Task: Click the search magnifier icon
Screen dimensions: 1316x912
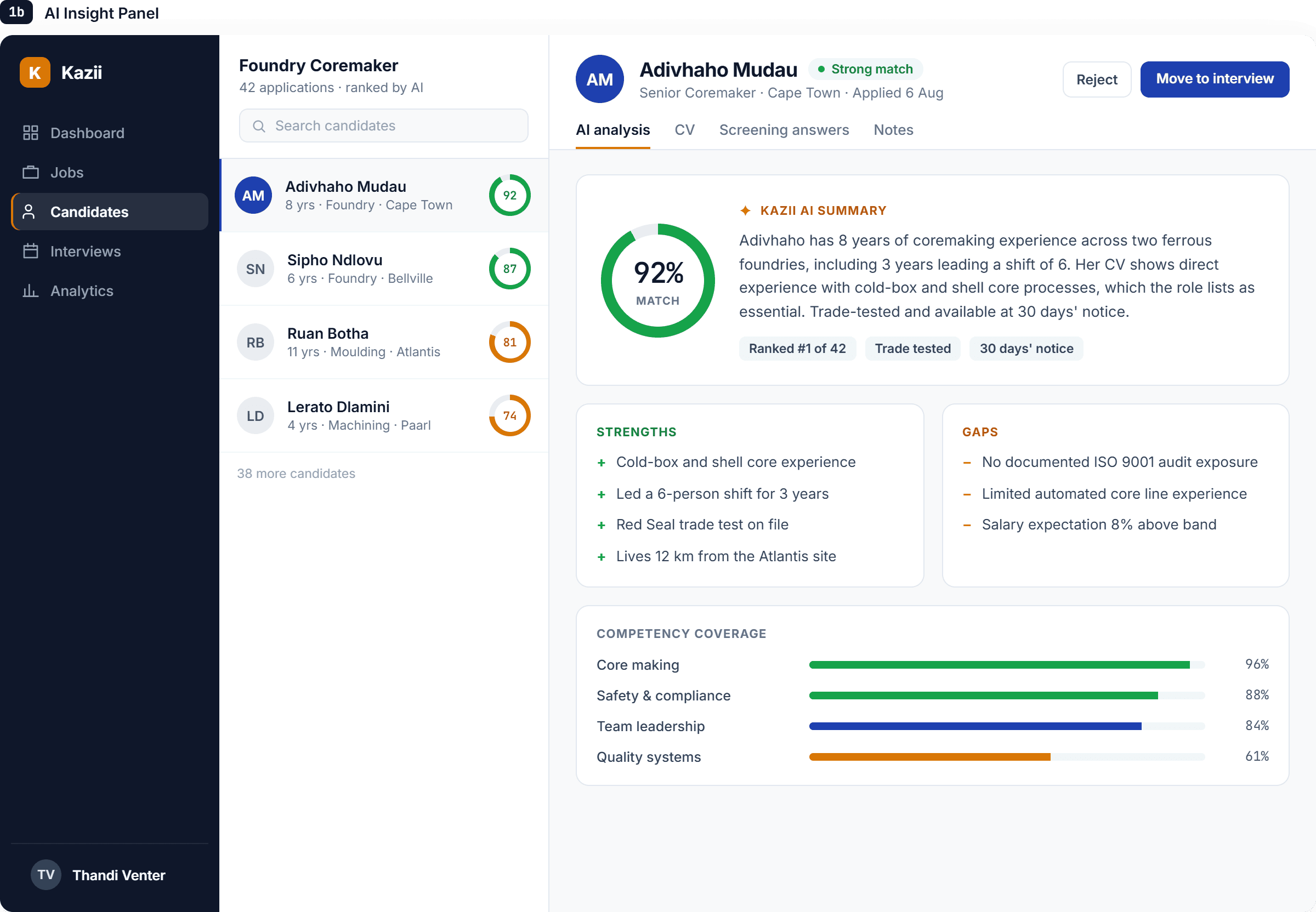Action: pos(259,126)
